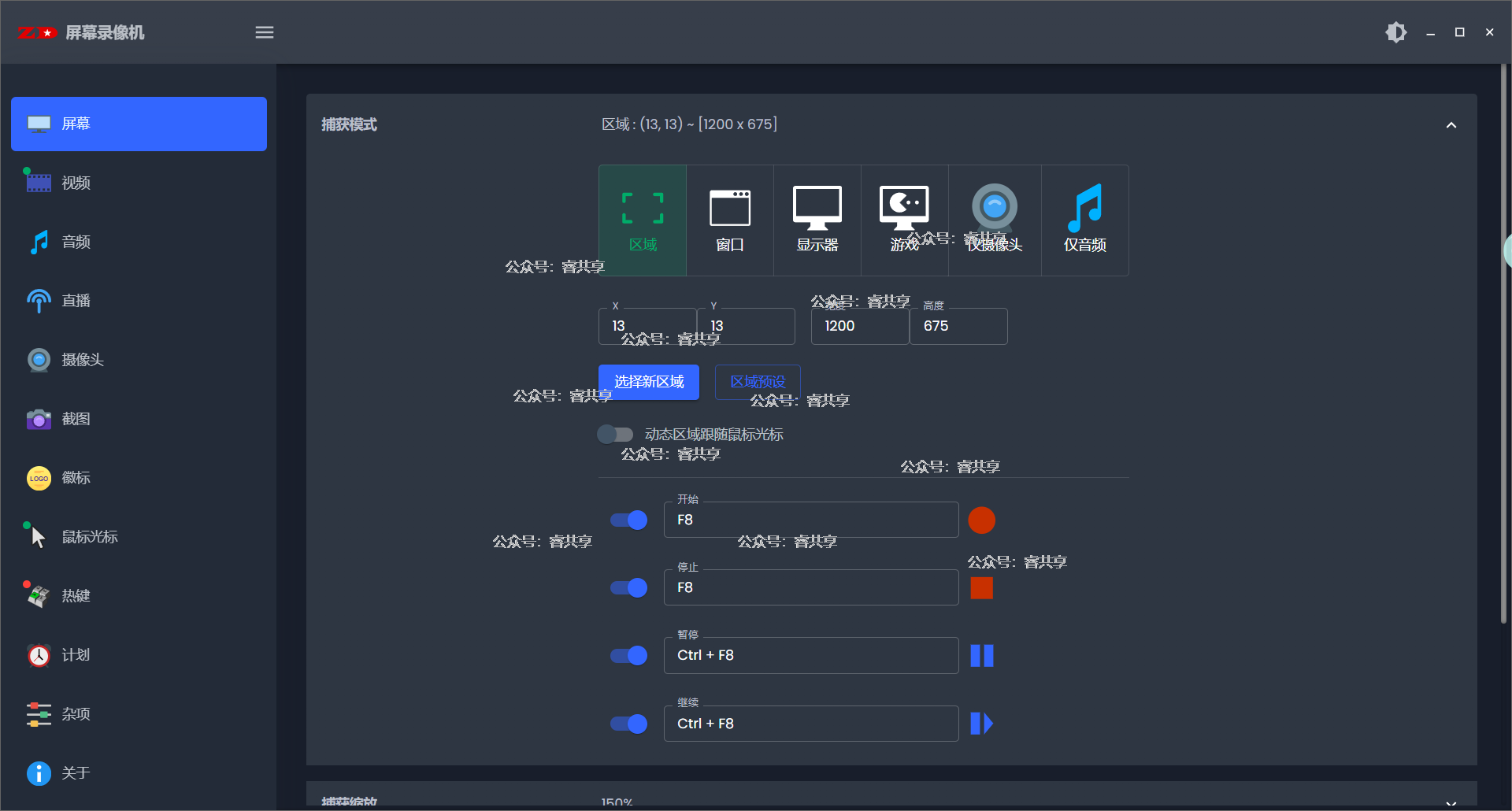Image resolution: width=1512 pixels, height=811 pixels.
Task: Open the hamburger menu icon
Action: [x=265, y=32]
